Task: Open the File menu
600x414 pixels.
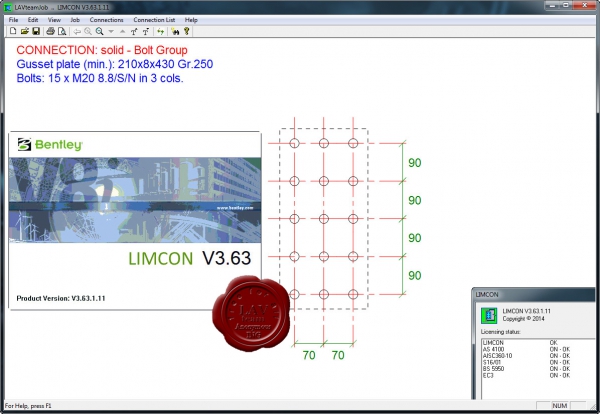Action: (13, 20)
